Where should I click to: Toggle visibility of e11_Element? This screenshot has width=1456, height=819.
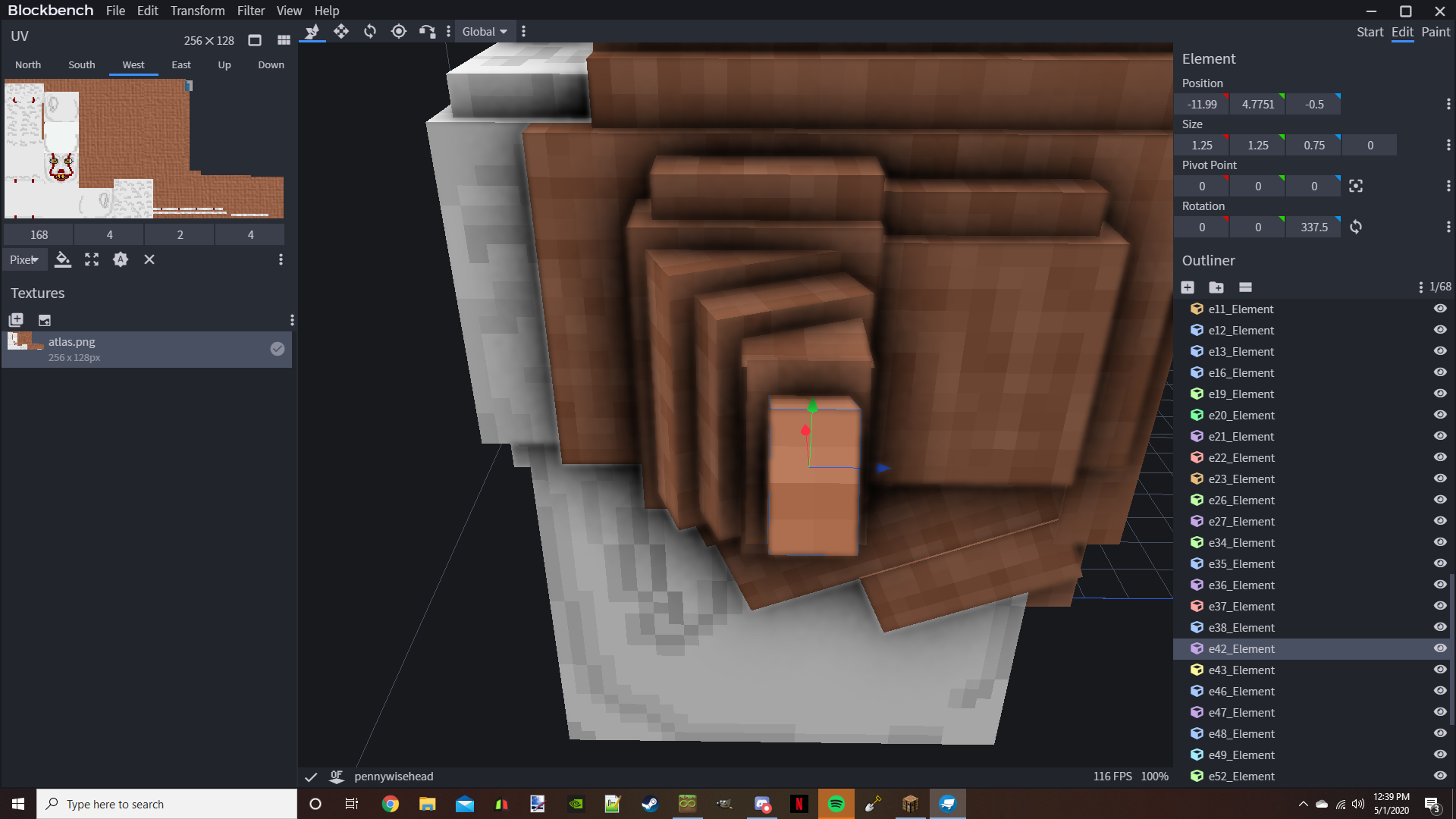[x=1440, y=309]
